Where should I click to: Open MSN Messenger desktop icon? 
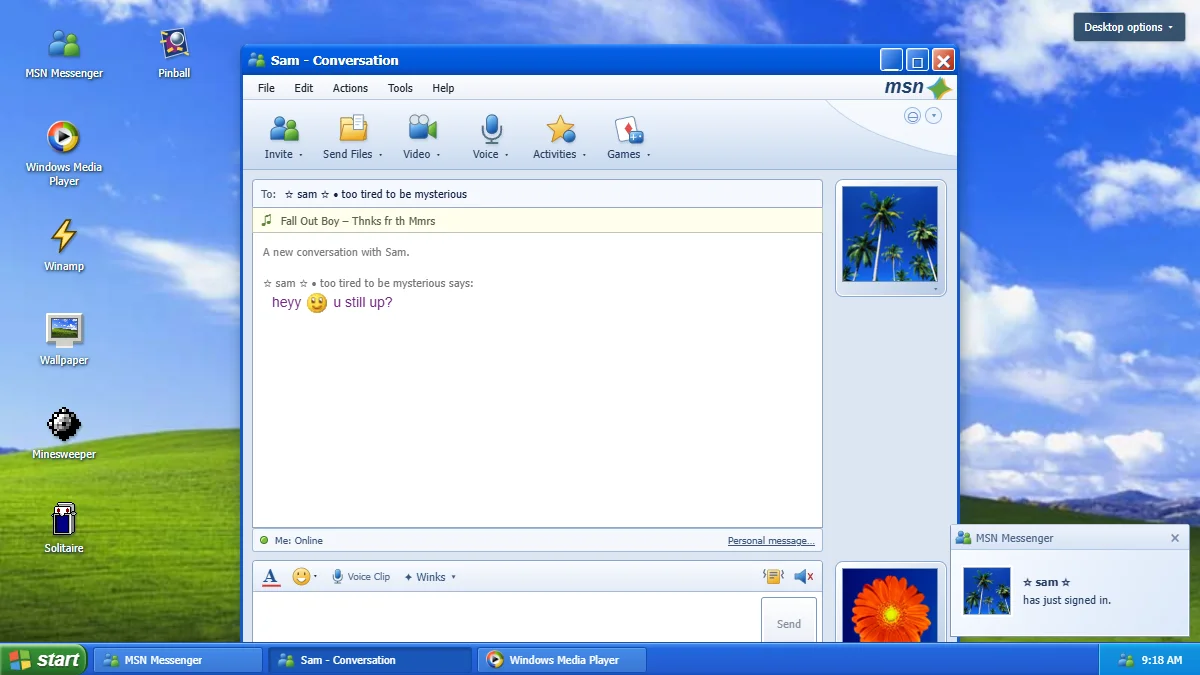64,44
